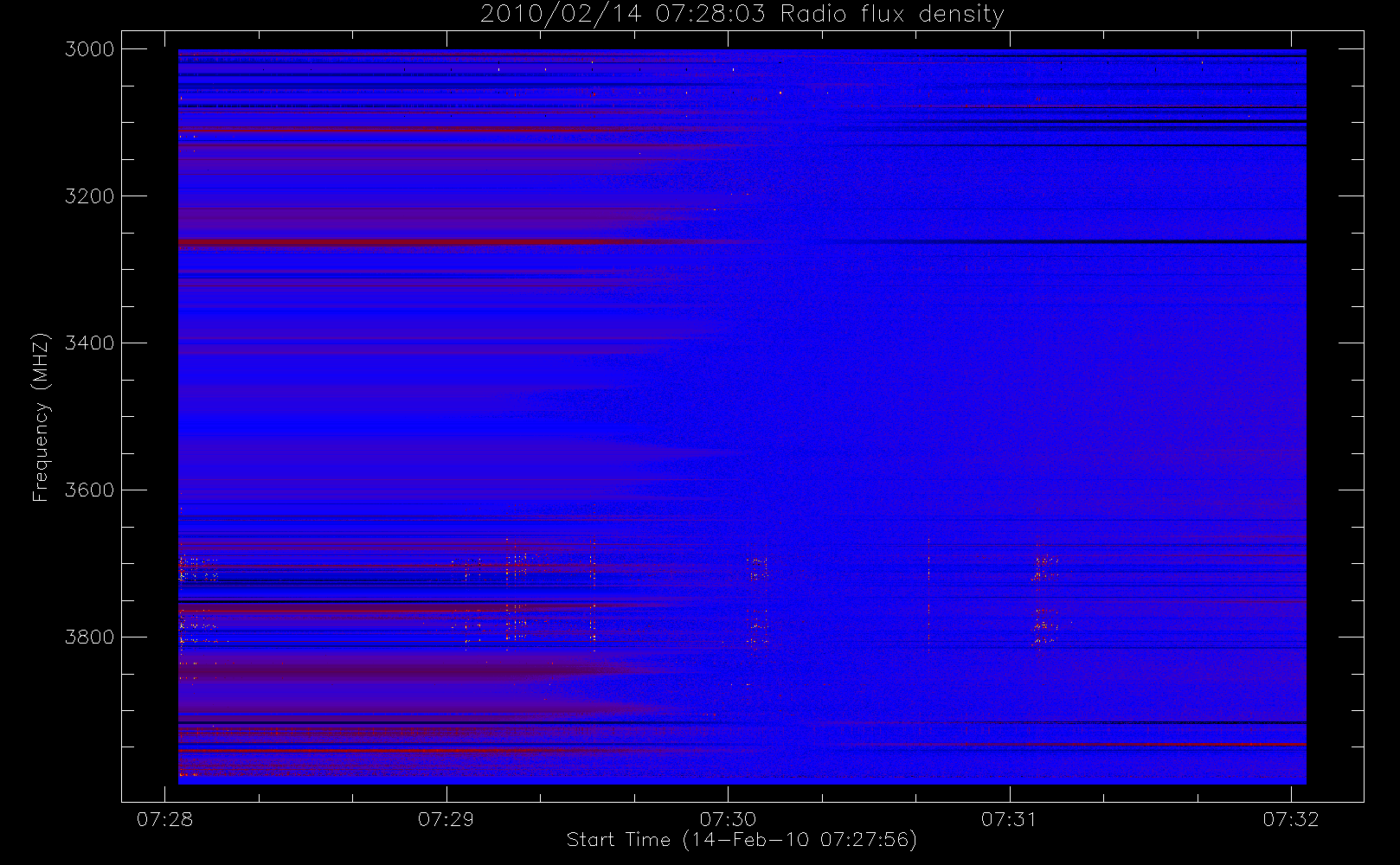The image size is (1400, 865).
Task: Click the 3000 frequency tick label
Action: tap(90, 49)
